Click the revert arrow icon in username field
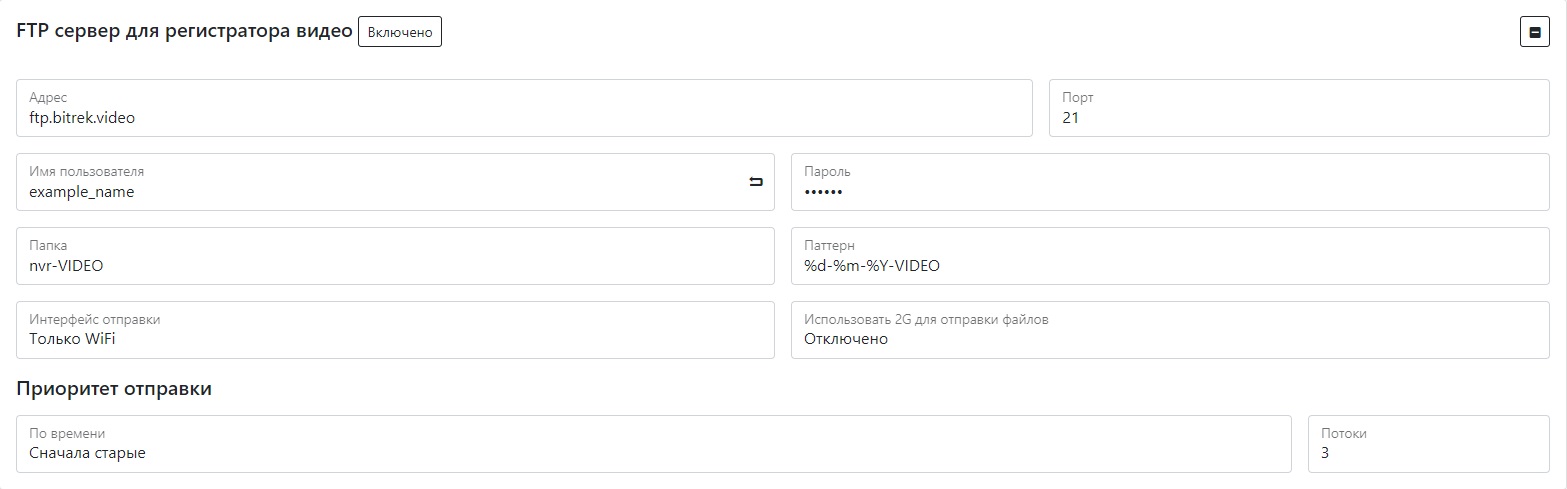1567x489 pixels. click(755, 182)
